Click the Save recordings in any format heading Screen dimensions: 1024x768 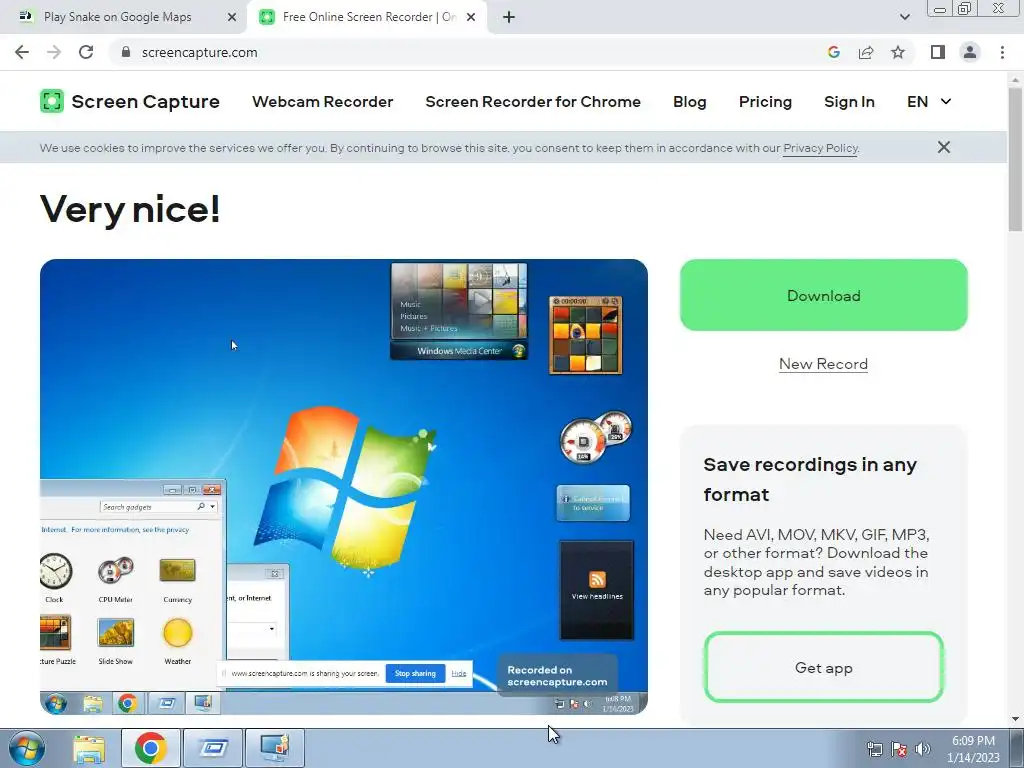(x=810, y=479)
